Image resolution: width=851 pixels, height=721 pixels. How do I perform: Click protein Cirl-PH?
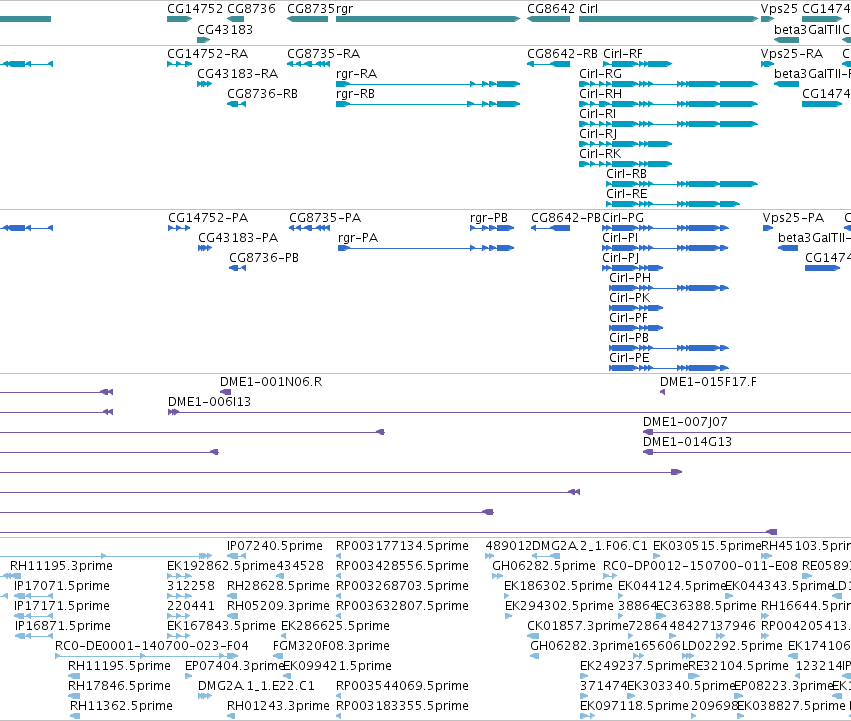coord(669,288)
